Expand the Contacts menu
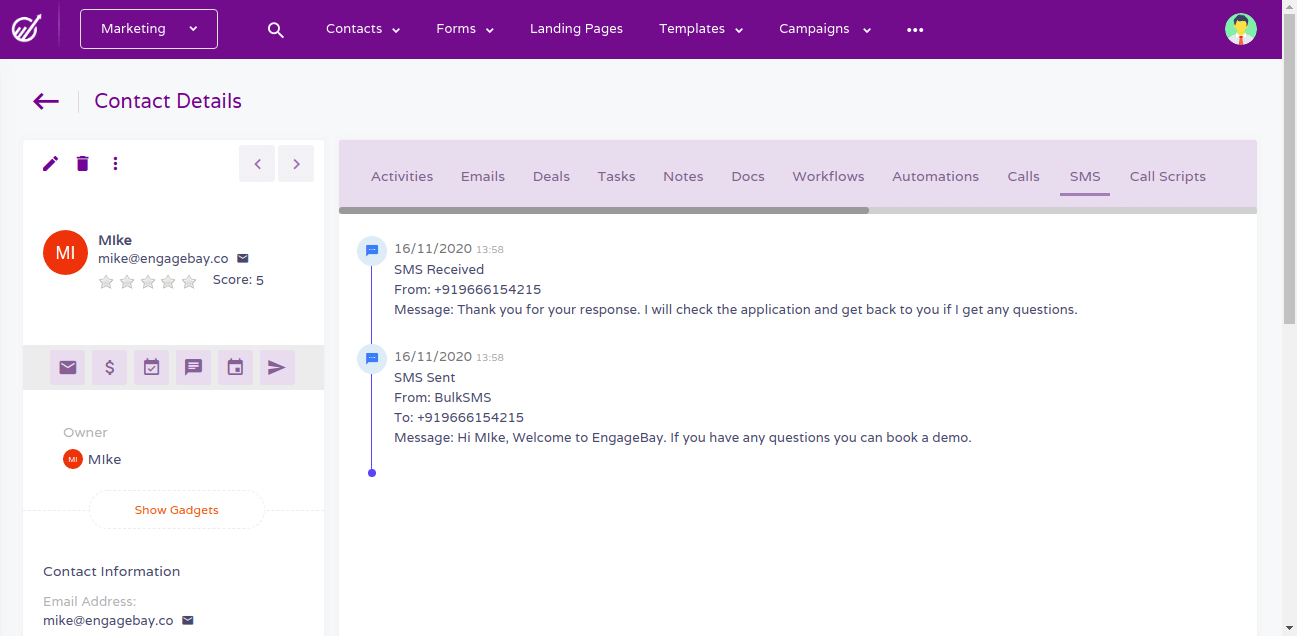The image size is (1297, 636). click(363, 29)
